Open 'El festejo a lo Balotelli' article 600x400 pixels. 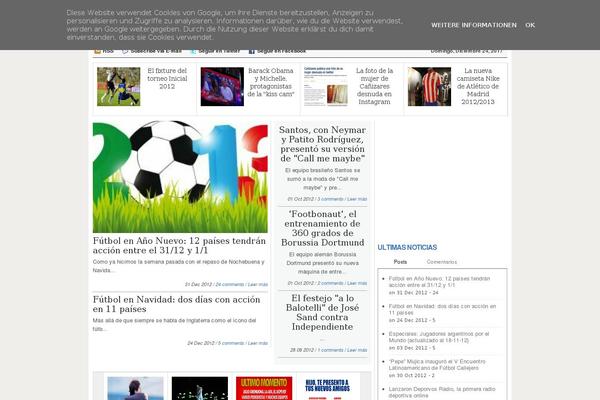coord(322,312)
